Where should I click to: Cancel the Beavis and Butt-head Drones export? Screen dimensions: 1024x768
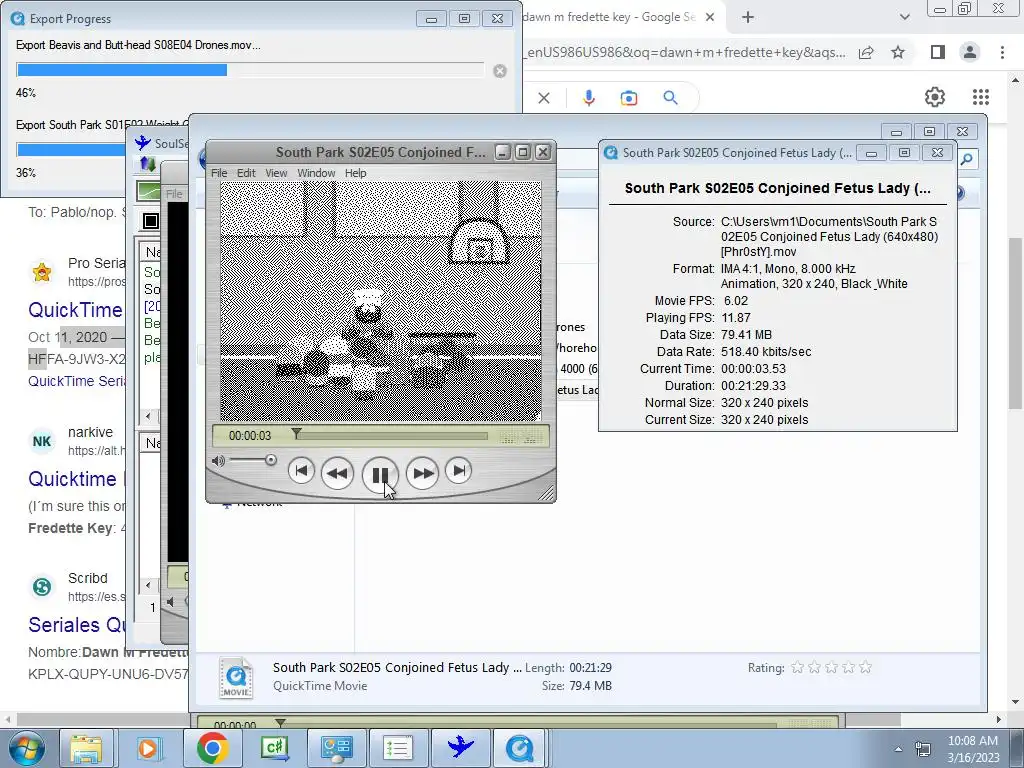tap(500, 71)
